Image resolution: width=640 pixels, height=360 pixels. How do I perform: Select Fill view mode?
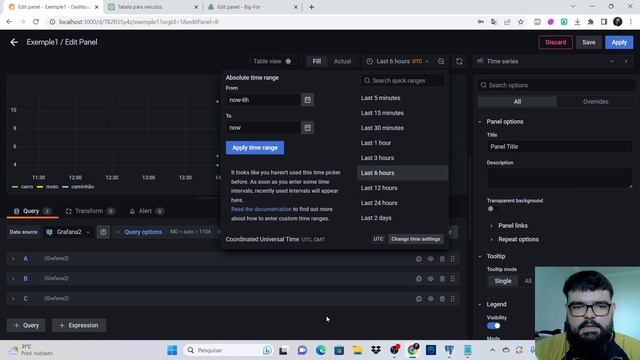point(317,61)
